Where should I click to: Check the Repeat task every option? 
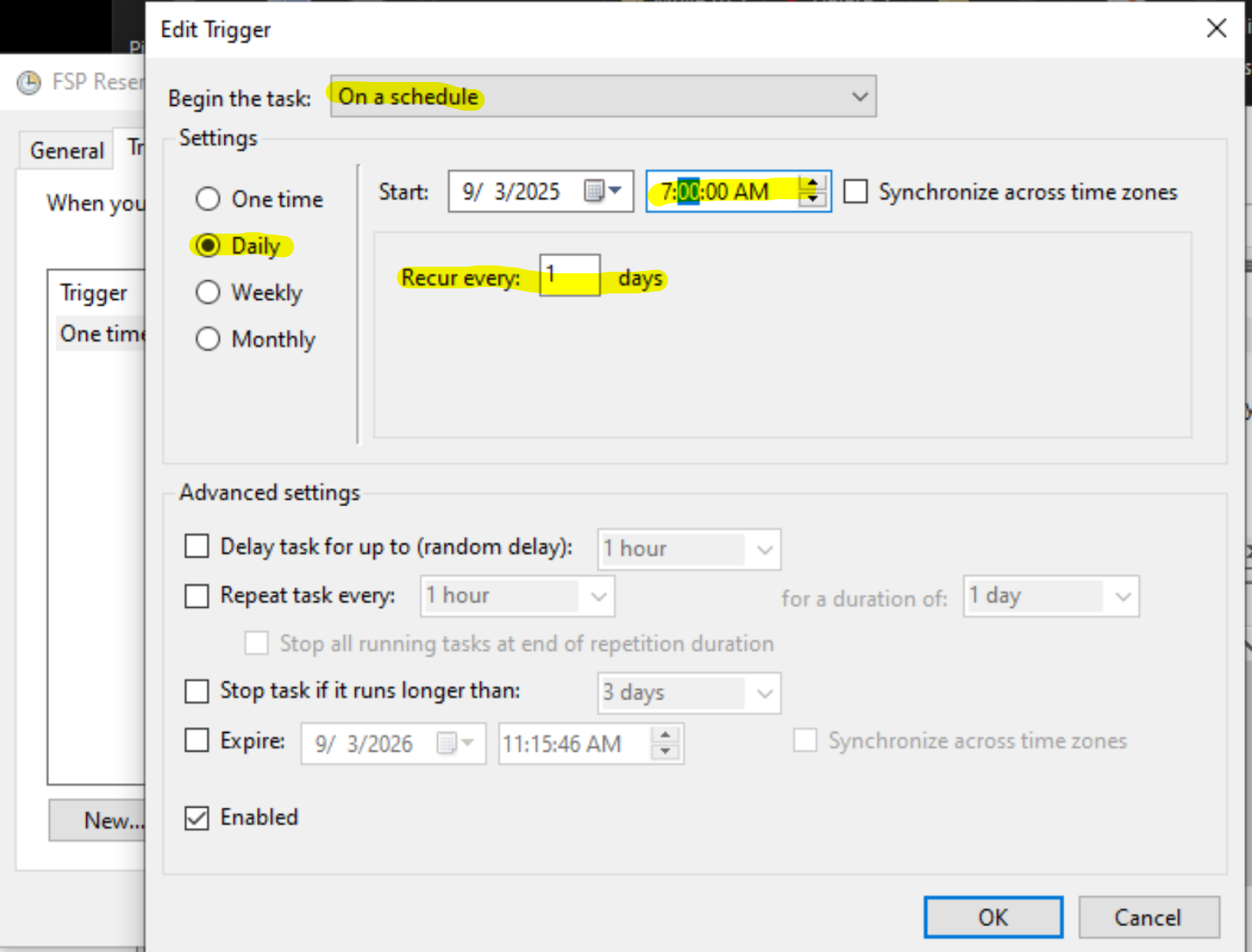pos(196,596)
